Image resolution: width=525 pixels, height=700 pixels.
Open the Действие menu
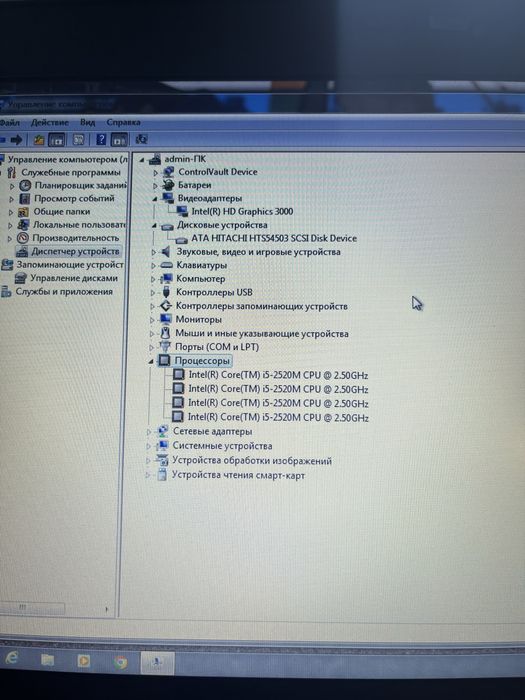[50, 122]
